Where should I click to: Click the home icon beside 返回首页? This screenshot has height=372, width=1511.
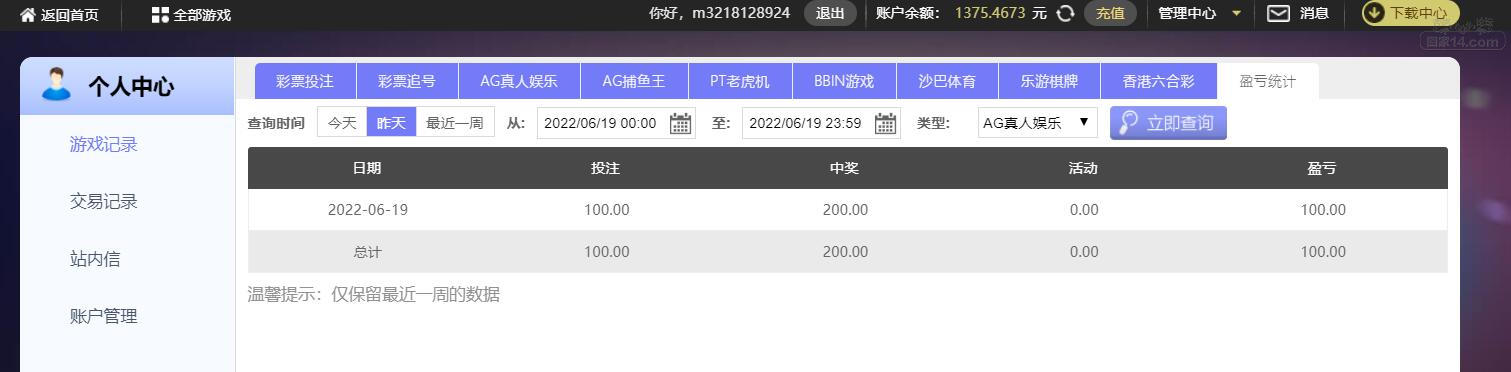[28, 14]
